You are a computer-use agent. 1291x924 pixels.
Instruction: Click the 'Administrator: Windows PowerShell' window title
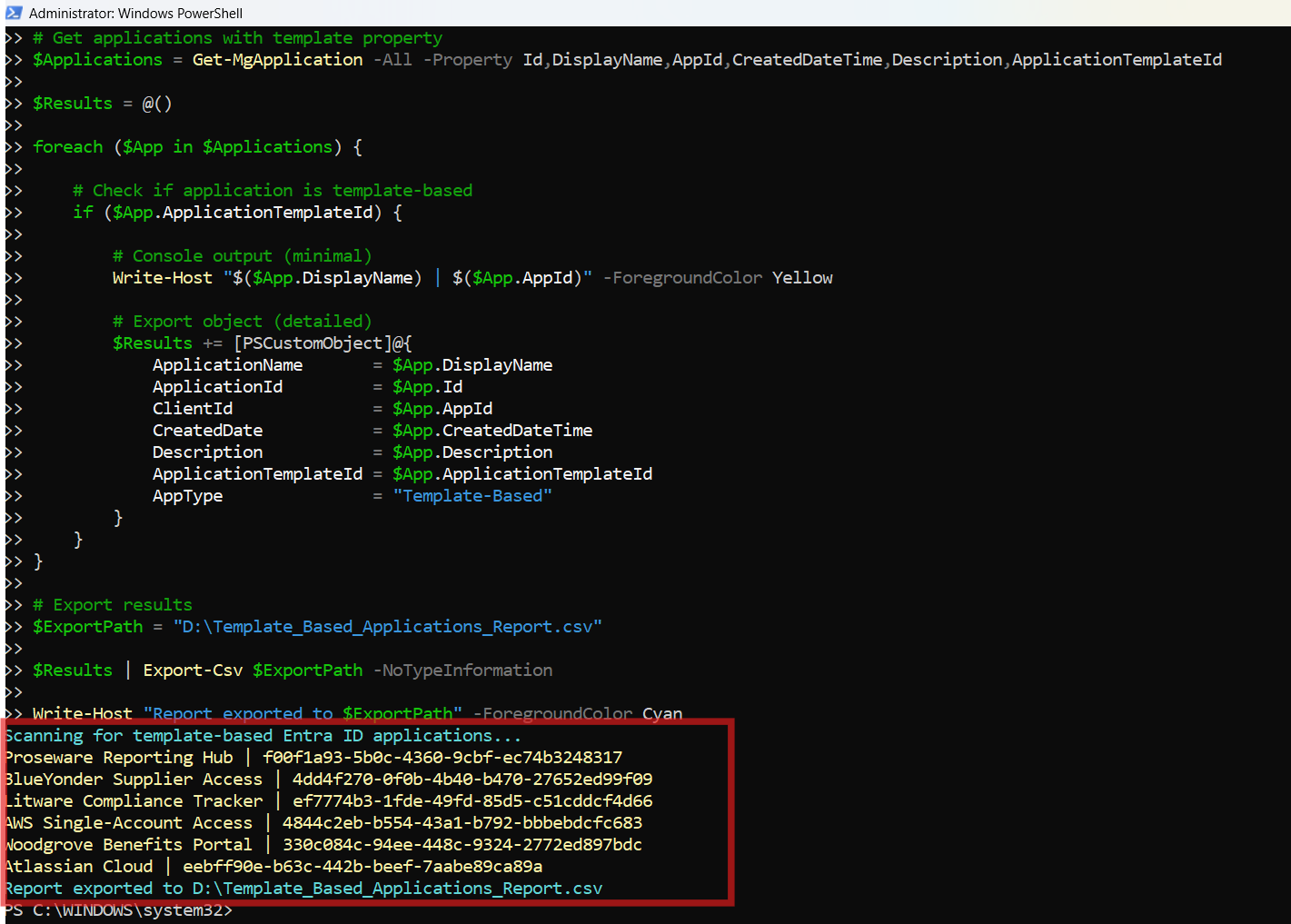point(135,14)
